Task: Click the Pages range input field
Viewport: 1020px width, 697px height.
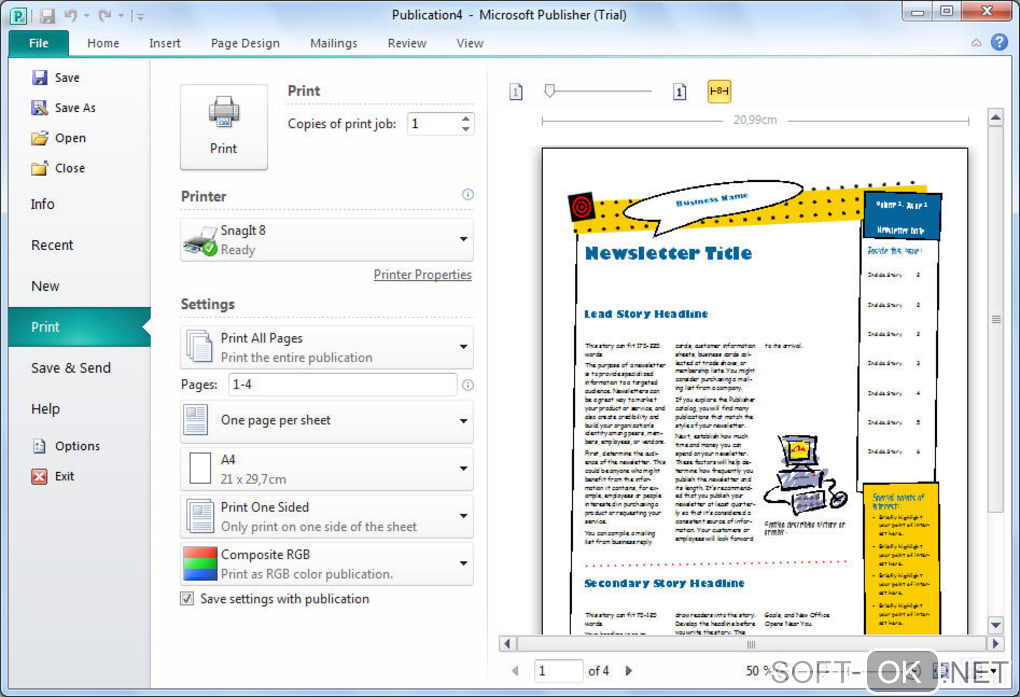Action: [343, 385]
